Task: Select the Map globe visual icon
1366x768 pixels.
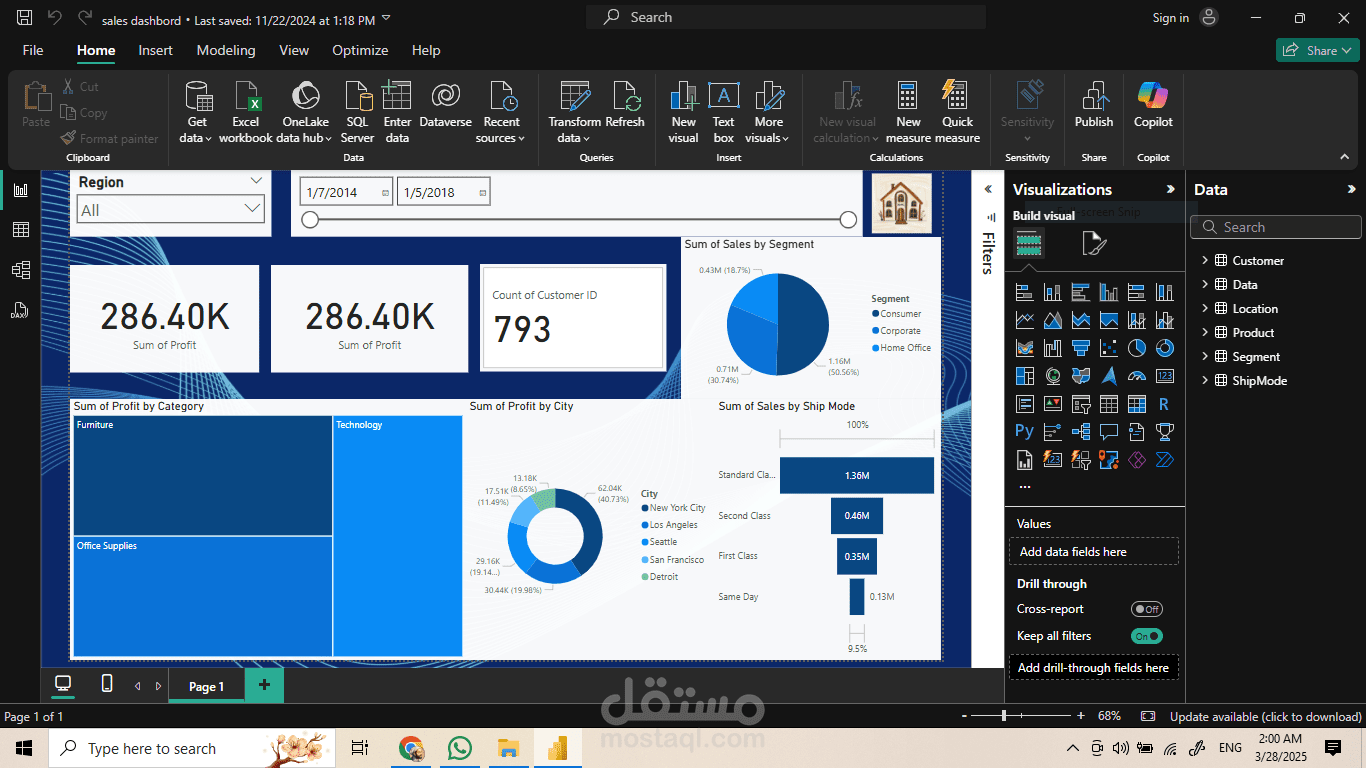Action: pos(1052,376)
